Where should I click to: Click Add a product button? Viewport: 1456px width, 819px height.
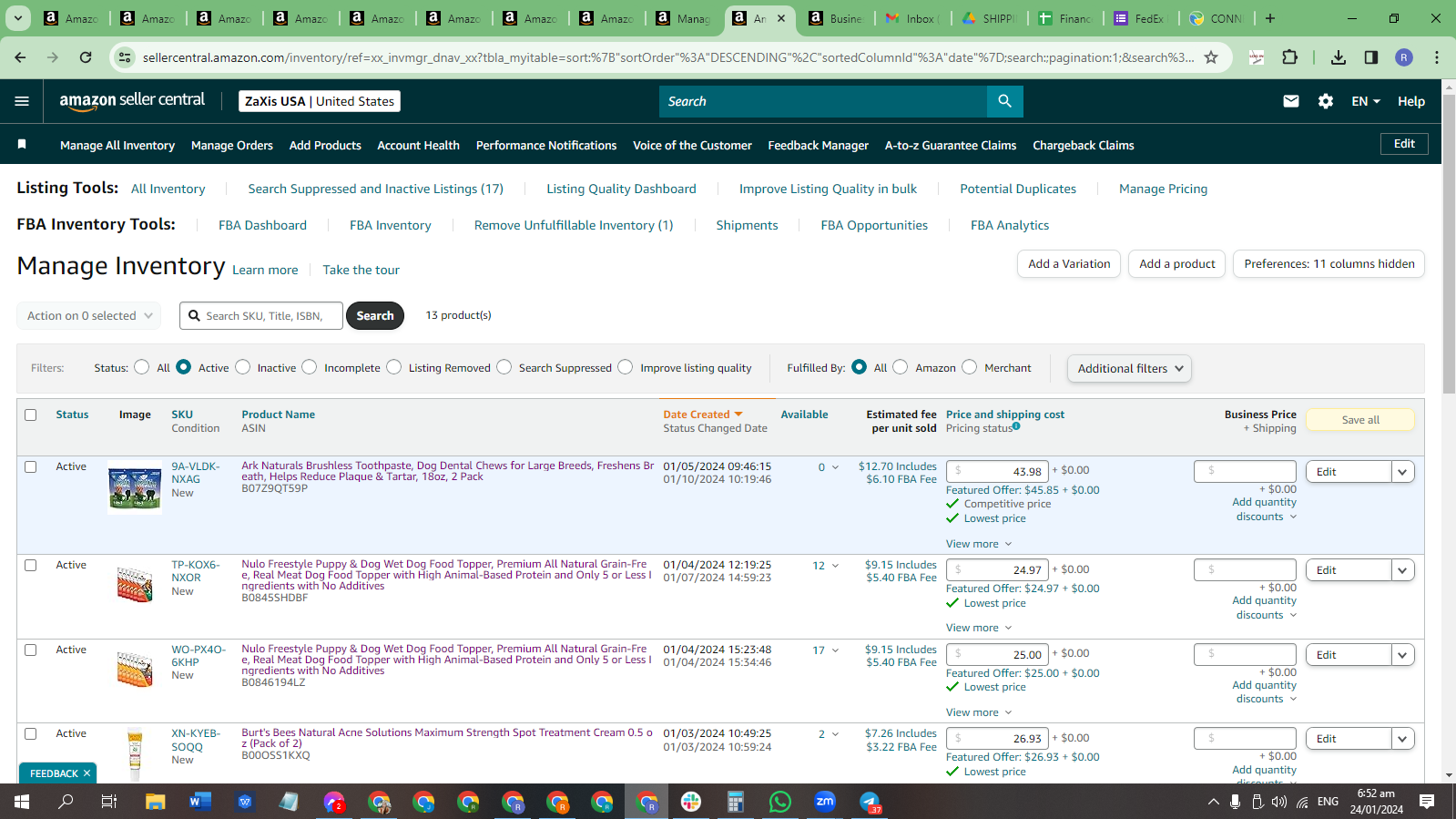(x=1177, y=264)
